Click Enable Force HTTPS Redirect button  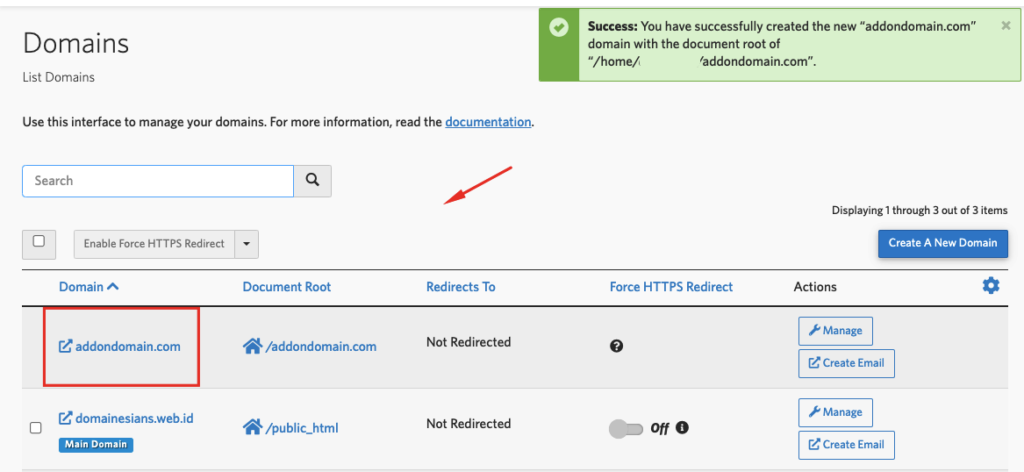(x=154, y=244)
